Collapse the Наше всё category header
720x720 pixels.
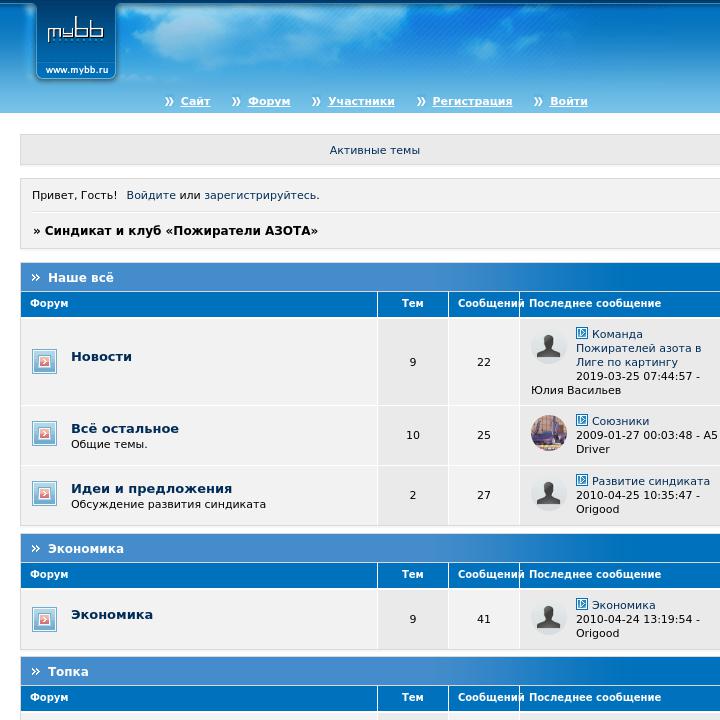click(36, 277)
